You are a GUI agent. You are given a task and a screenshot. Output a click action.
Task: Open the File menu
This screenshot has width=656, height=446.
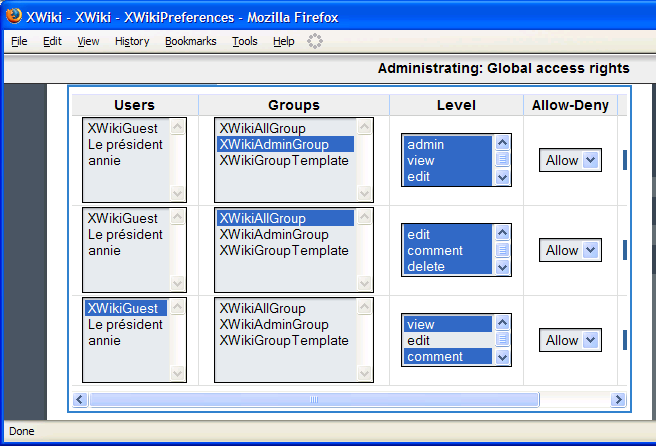(x=19, y=41)
